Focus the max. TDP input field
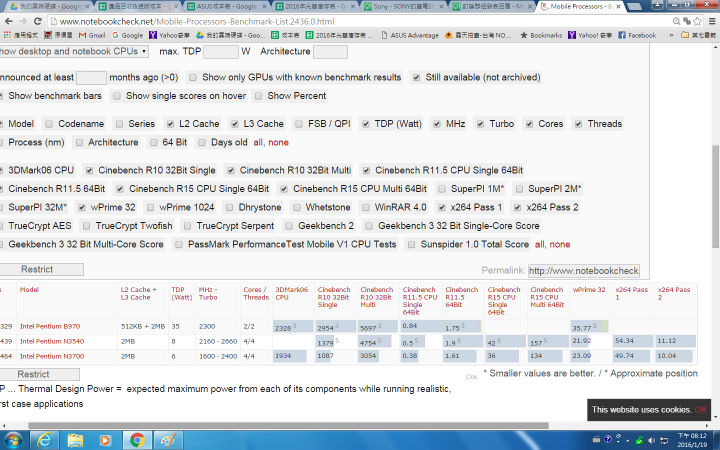Viewport: 720px width, 450px height. pyautogui.click(x=221, y=51)
